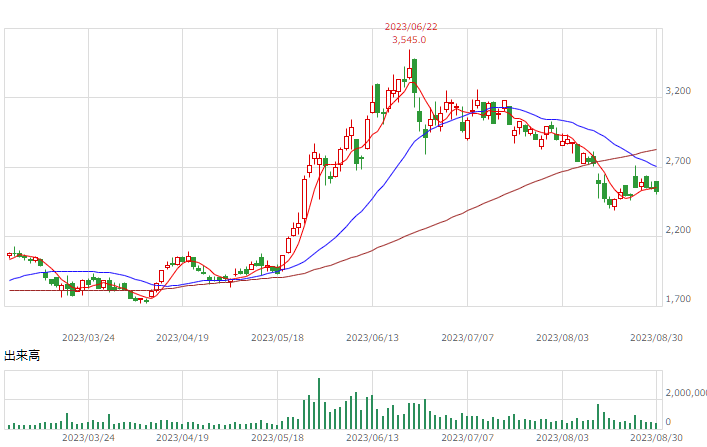
Task: Click 2023/04/19 date under the price chart
Action: point(183,337)
